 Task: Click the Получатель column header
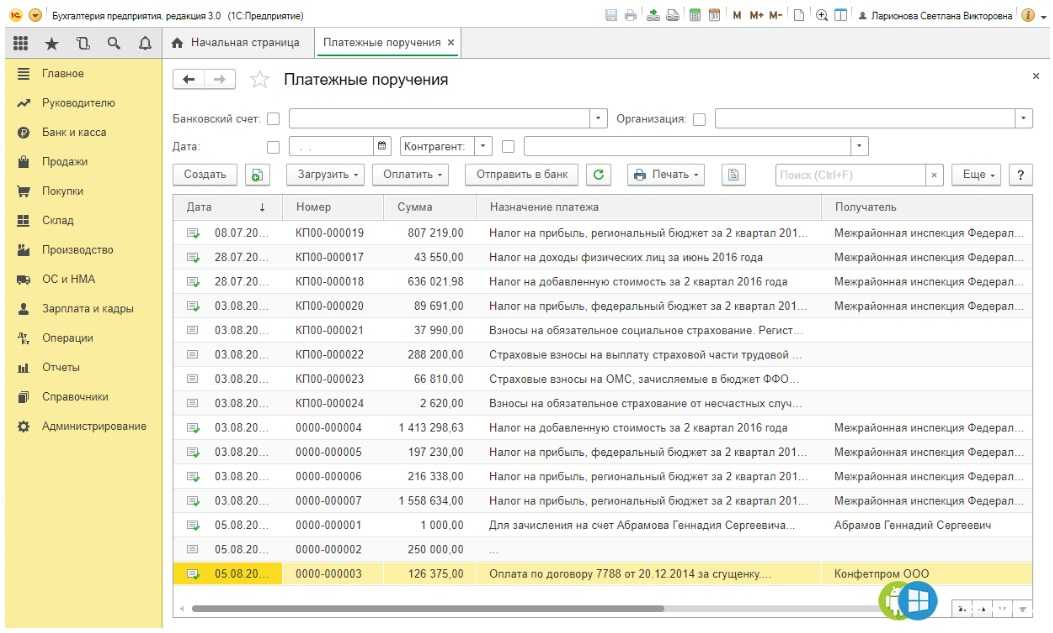(927, 207)
